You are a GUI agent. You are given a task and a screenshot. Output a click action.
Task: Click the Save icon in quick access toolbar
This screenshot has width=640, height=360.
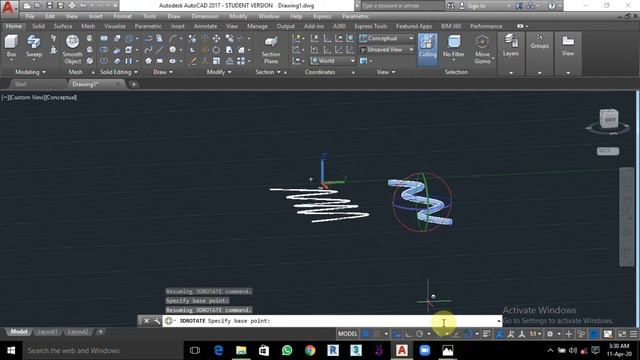click(x=49, y=6)
